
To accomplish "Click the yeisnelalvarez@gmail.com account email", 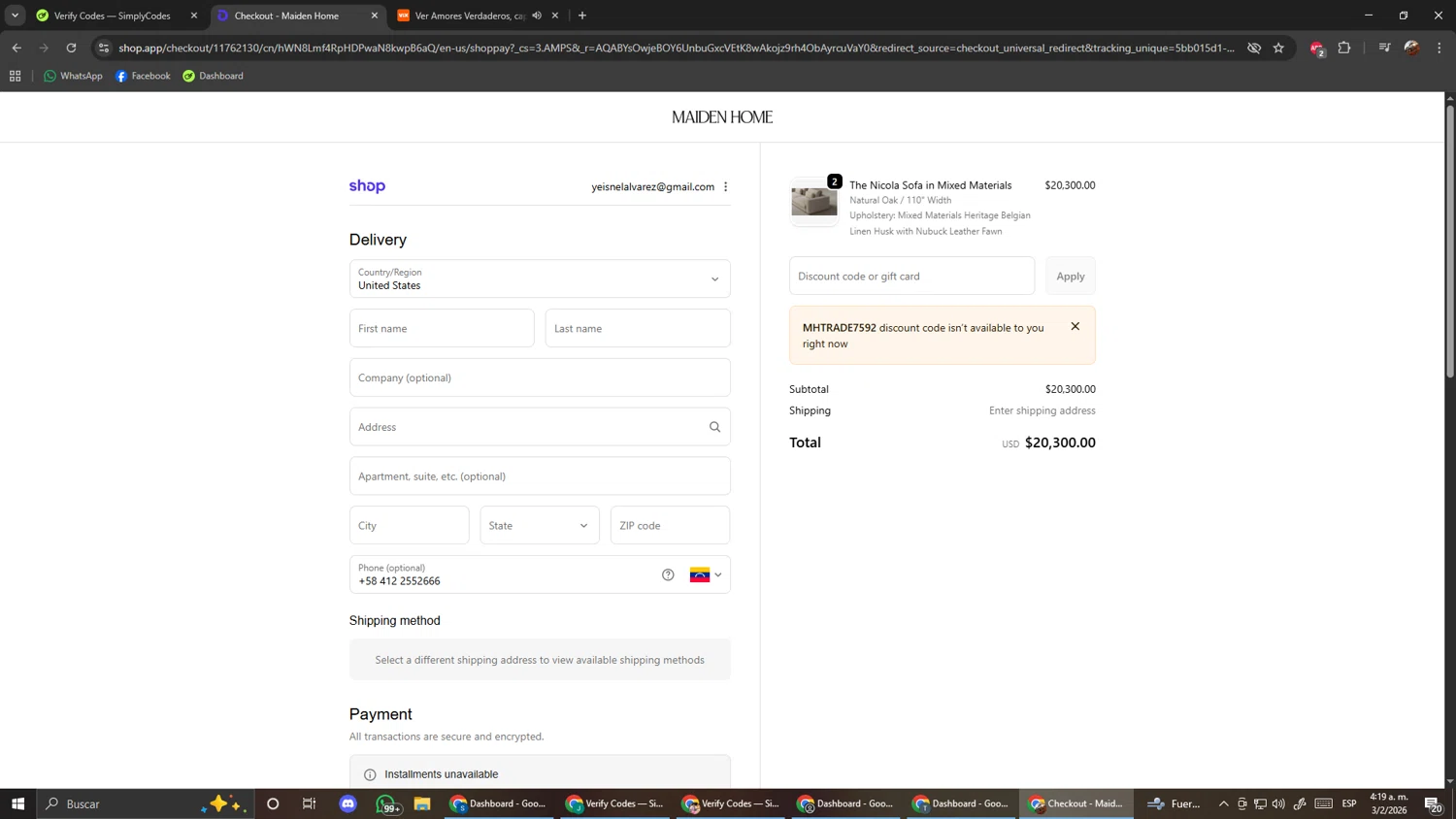I will [x=652, y=186].
